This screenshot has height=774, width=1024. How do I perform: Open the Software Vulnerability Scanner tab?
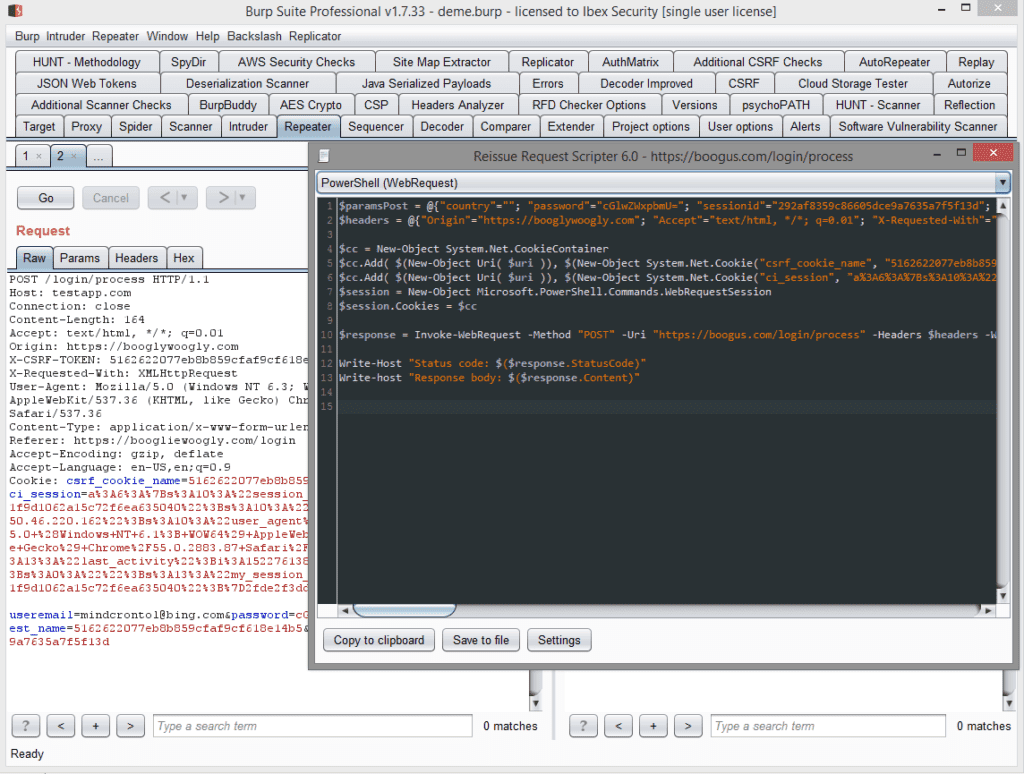point(918,127)
